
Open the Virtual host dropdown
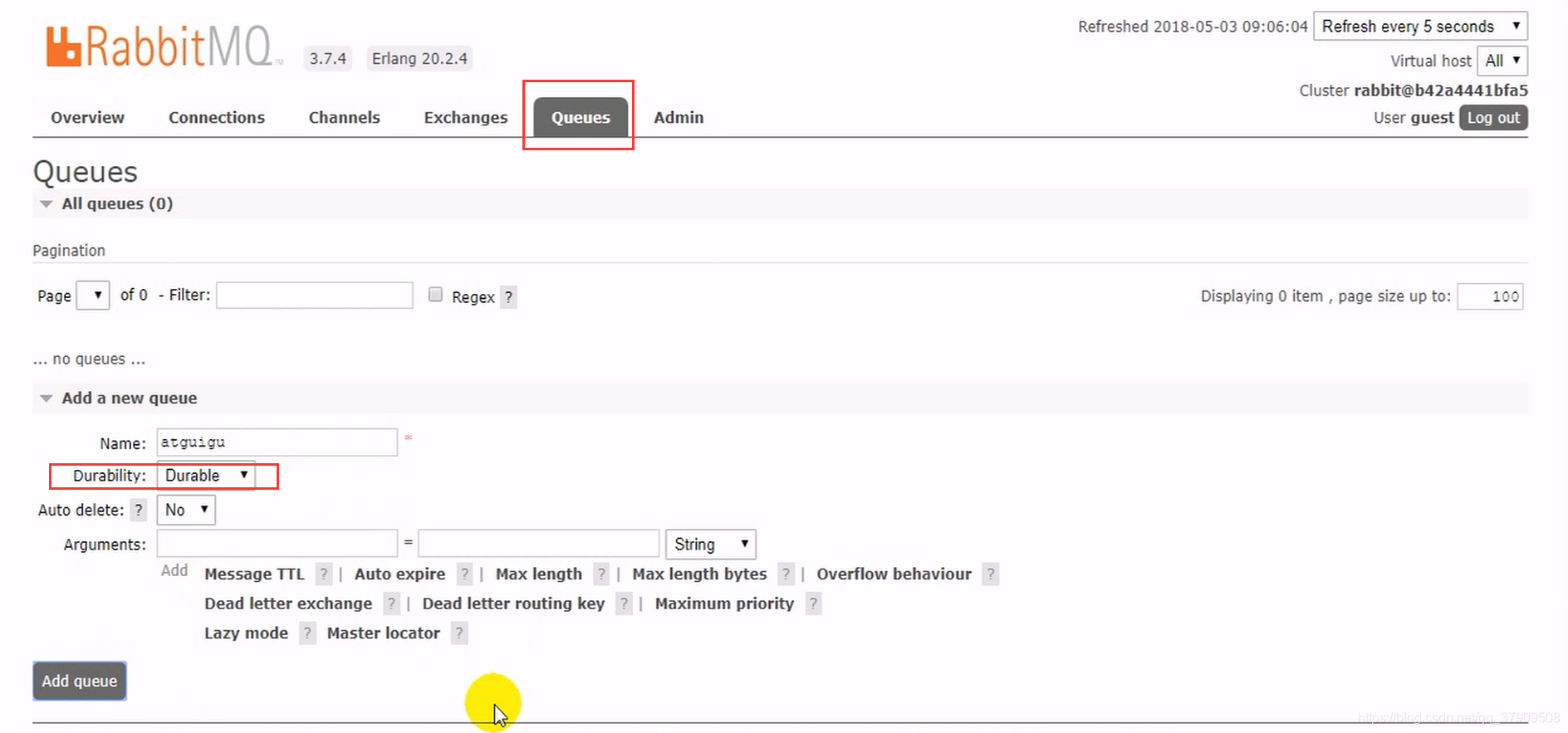click(1502, 61)
